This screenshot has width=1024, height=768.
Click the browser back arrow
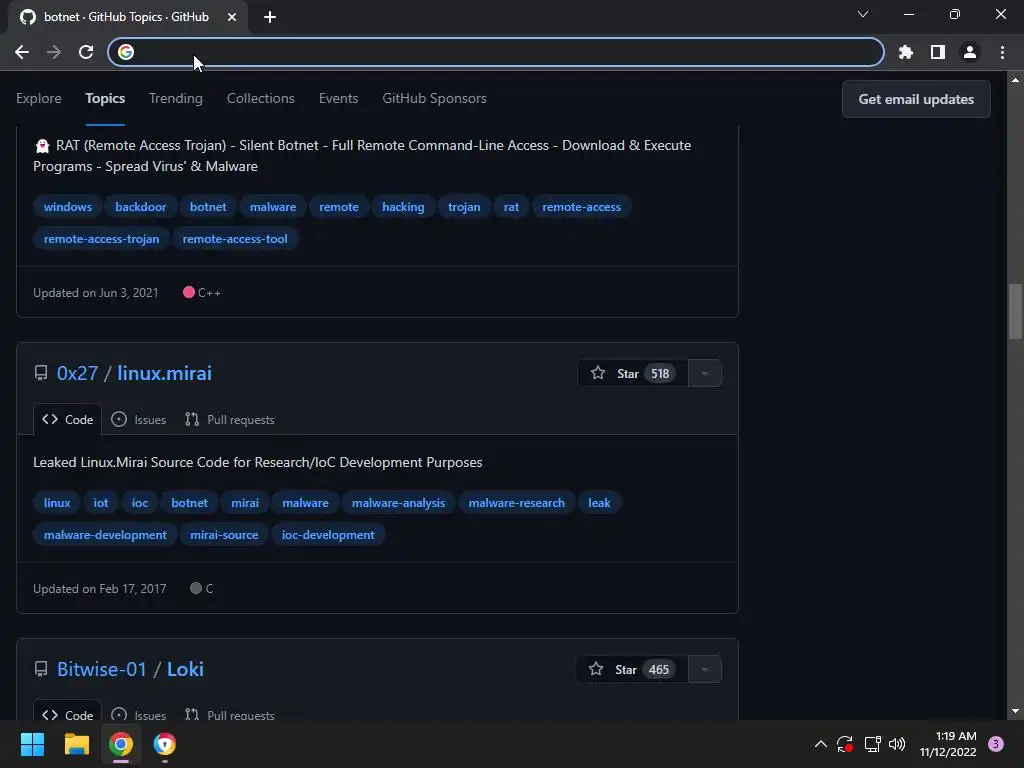pyautogui.click(x=22, y=52)
